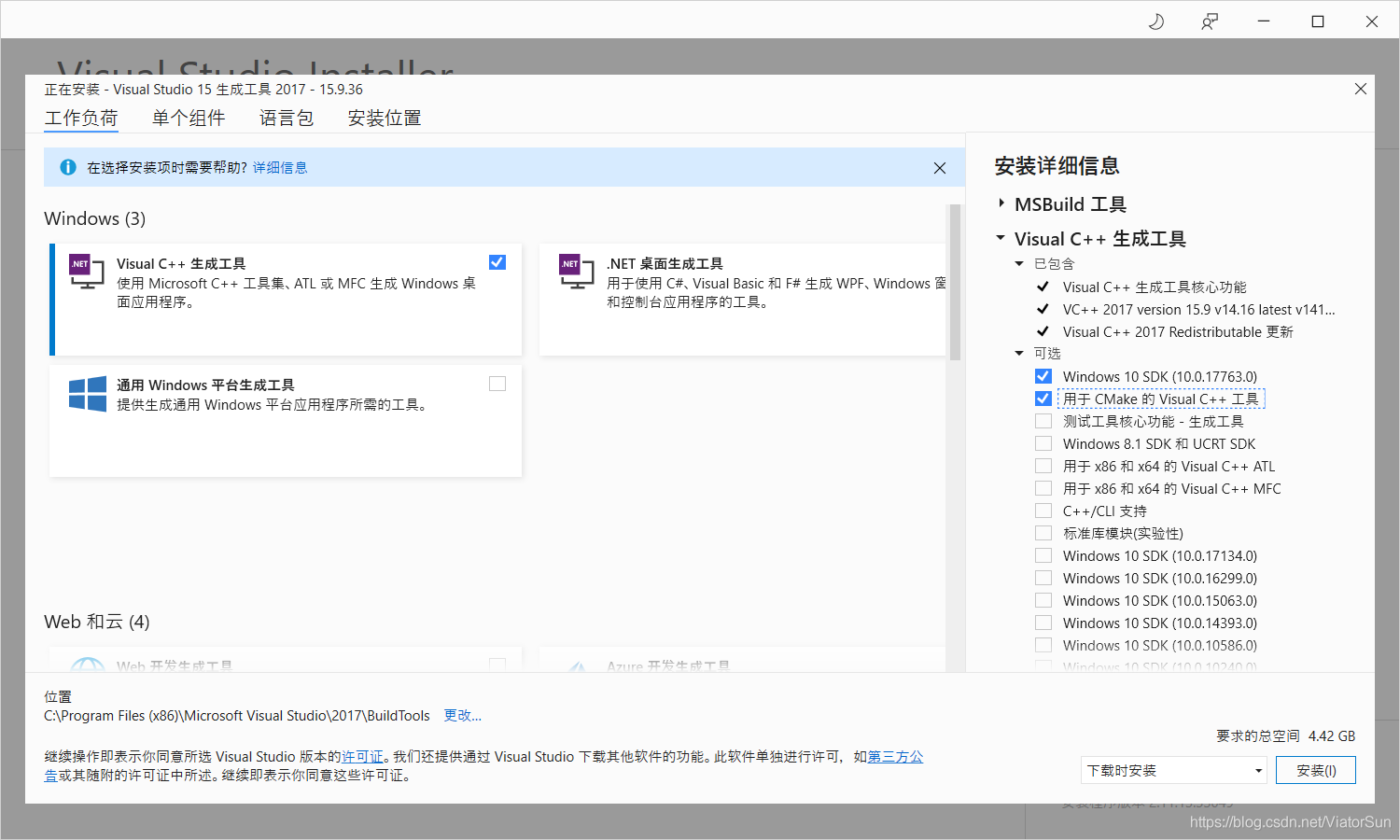Check C++/CLI 支持 option
The image size is (1400, 840).
click(1043, 511)
